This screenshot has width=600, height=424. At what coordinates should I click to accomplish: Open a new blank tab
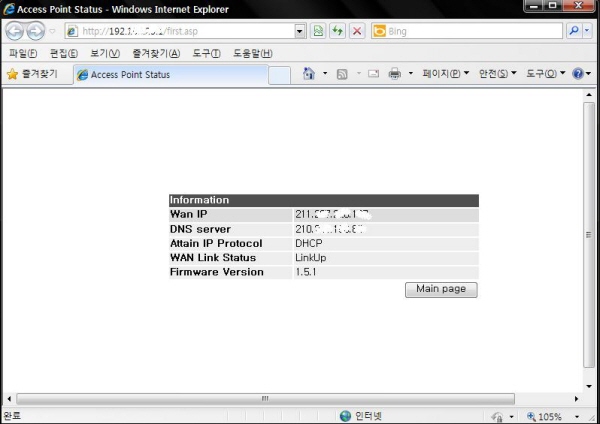[x=279, y=75]
